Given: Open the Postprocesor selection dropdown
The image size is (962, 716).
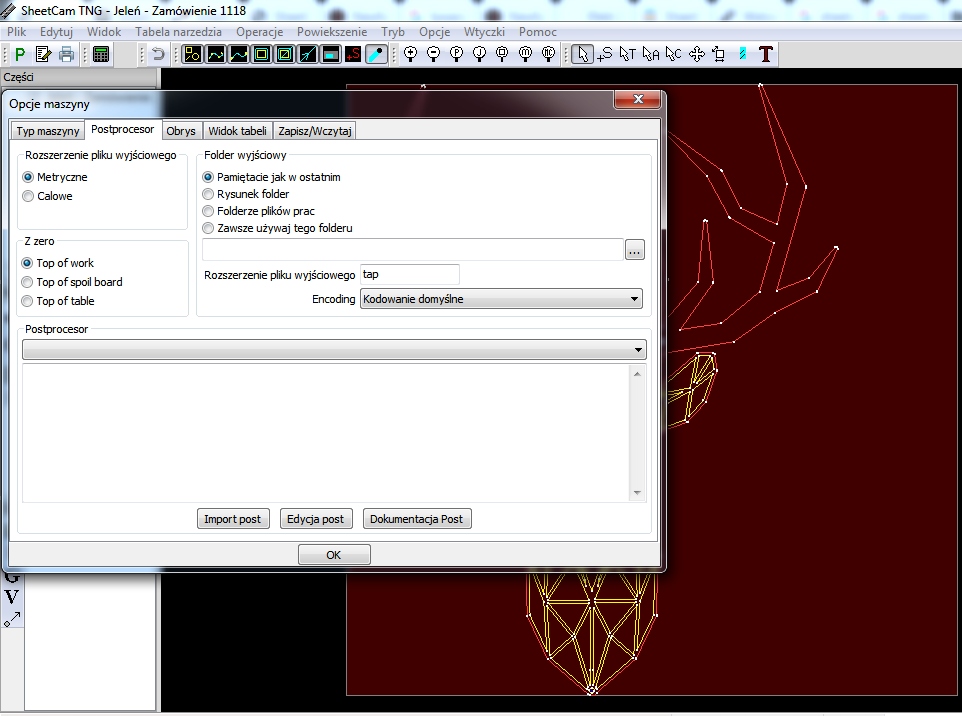Looking at the screenshot, I should coord(334,350).
